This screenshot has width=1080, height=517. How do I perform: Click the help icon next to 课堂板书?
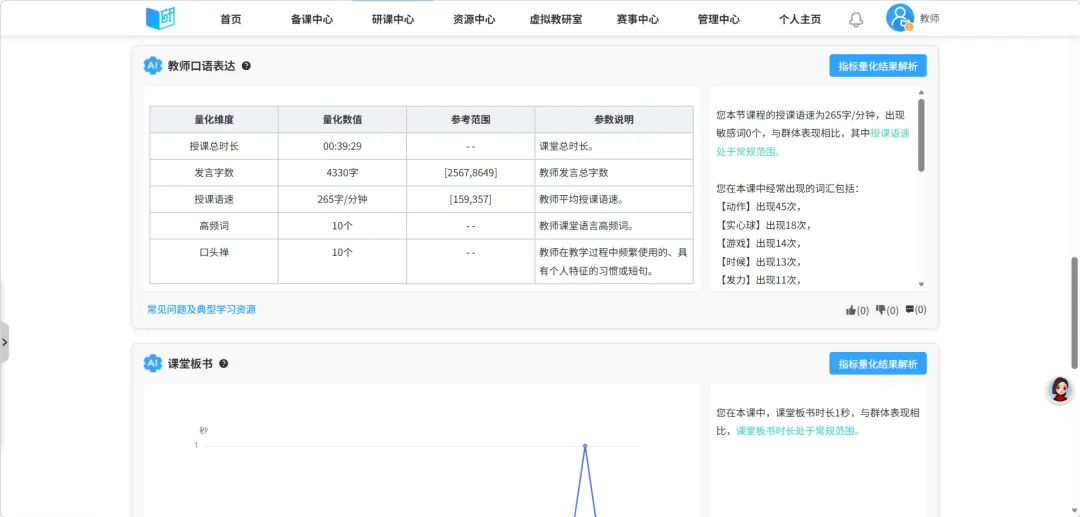(223, 363)
